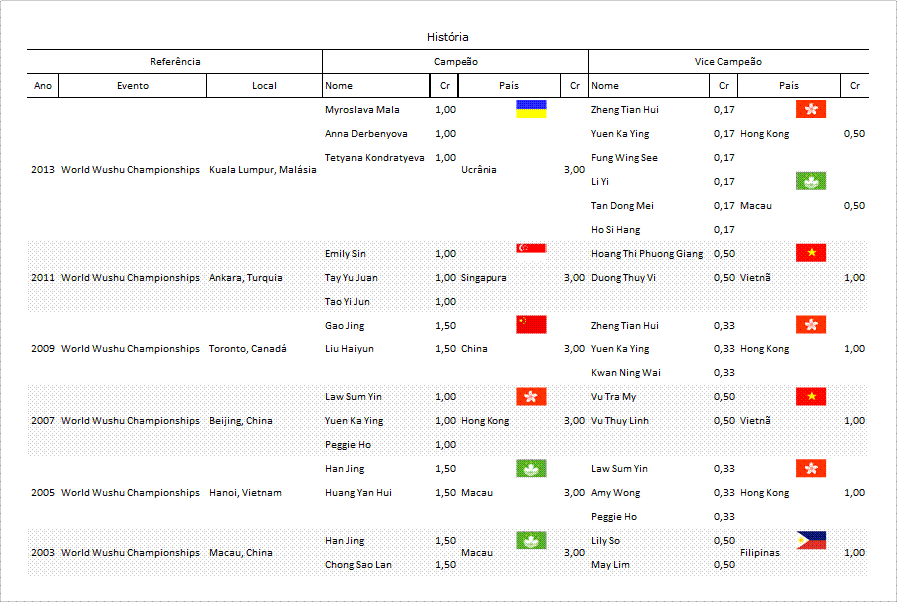Click Hong Kong flag beside Zheng Tian Hui 0,17

[811, 109]
